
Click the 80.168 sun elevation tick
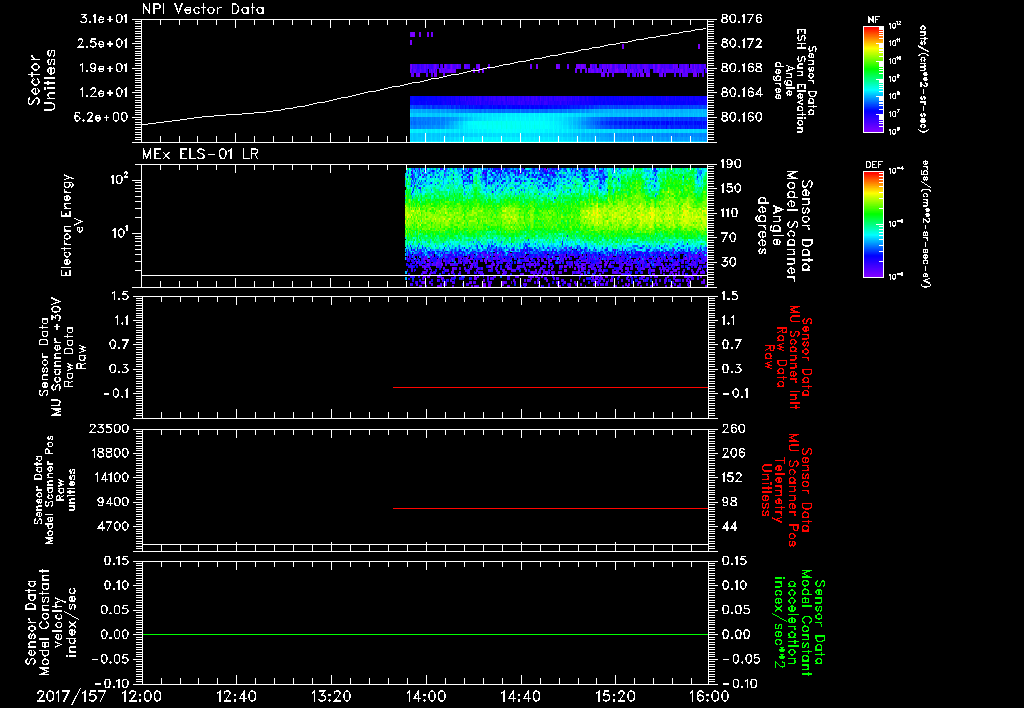(741, 68)
